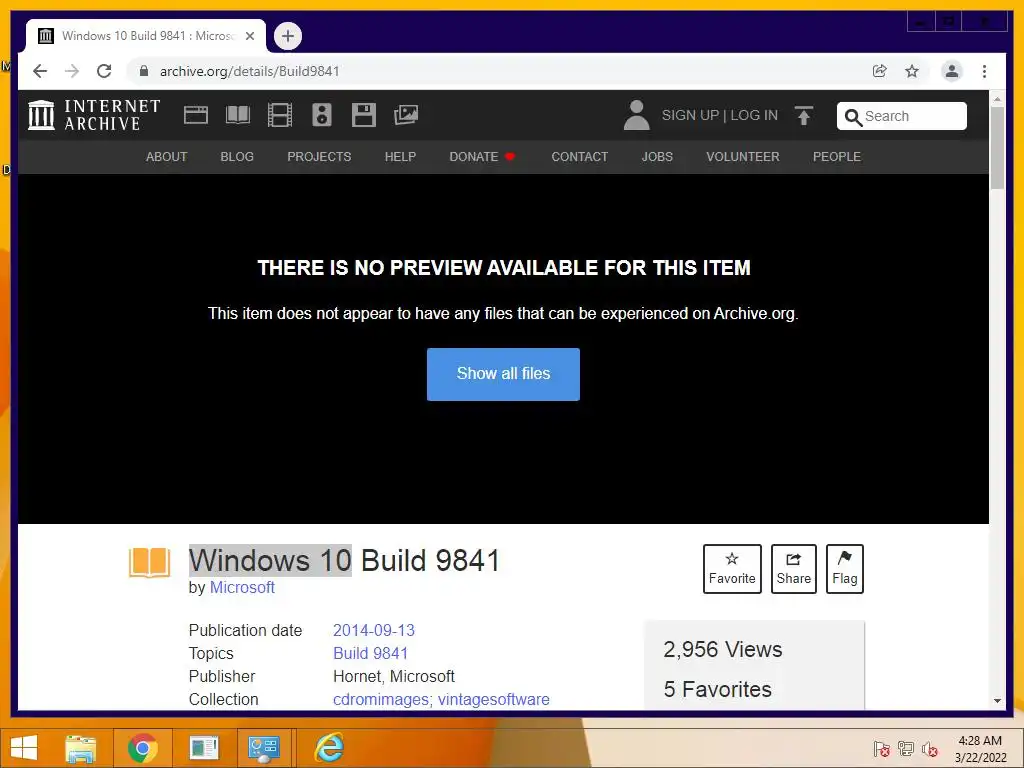Open Build 9841 topic link

click(x=370, y=653)
